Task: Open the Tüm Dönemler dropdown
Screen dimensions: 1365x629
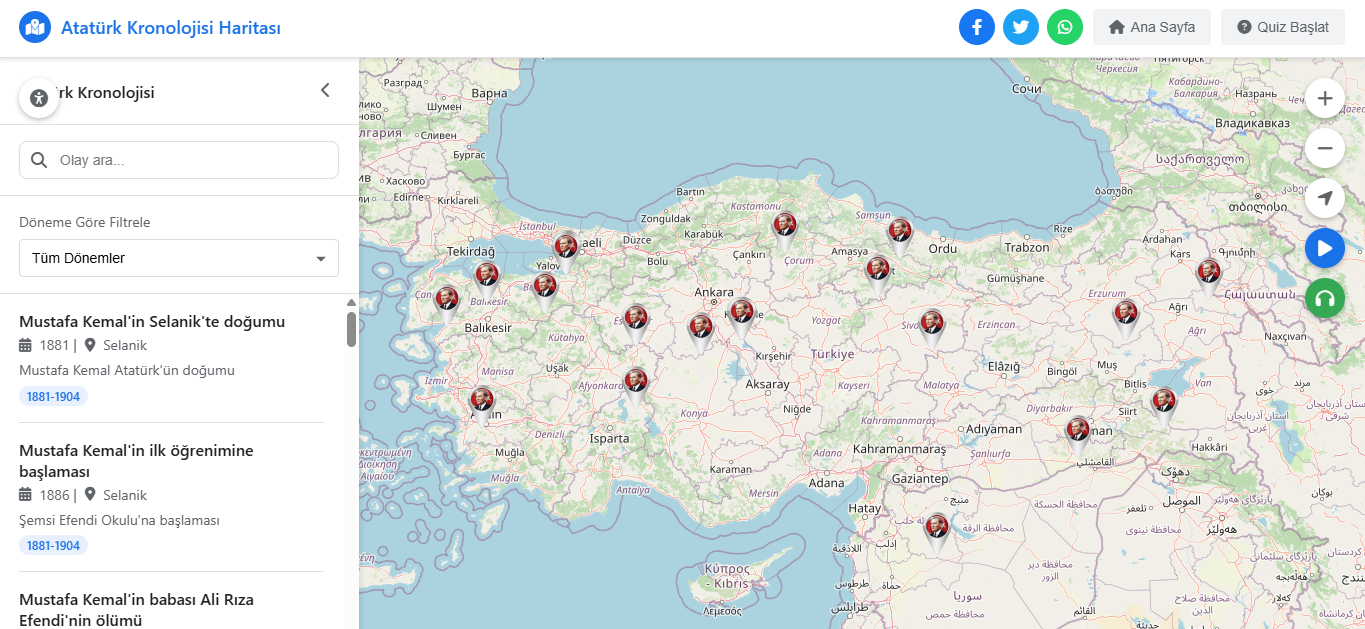Action: 178,258
